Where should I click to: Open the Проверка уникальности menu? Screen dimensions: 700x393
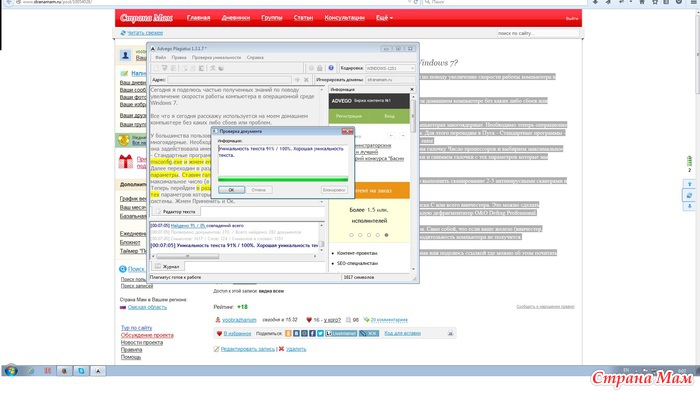click(x=216, y=58)
